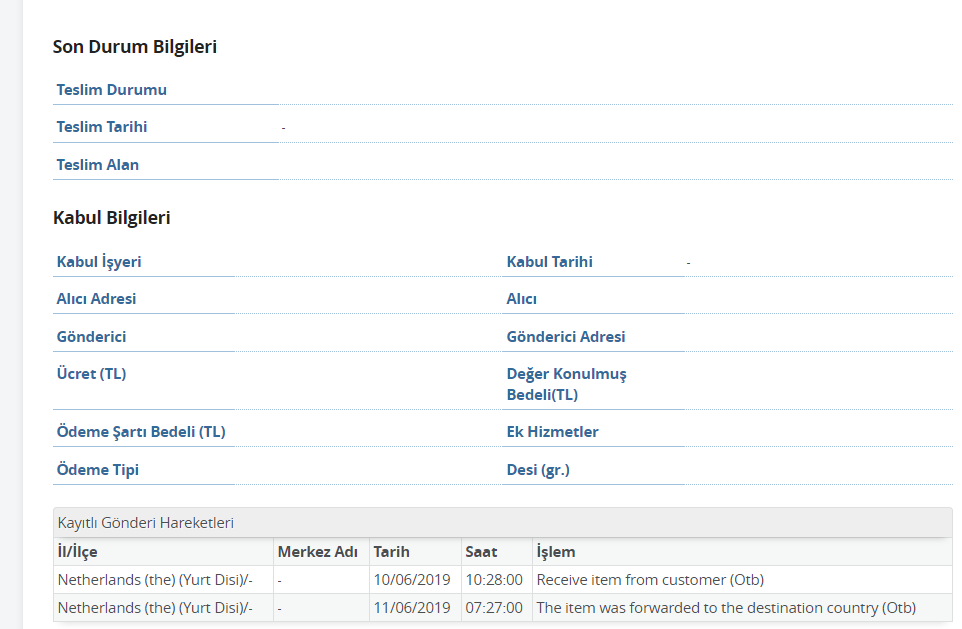962x629 pixels.
Task: Click the Desi (gr.) label
Action: pyautogui.click(x=538, y=470)
